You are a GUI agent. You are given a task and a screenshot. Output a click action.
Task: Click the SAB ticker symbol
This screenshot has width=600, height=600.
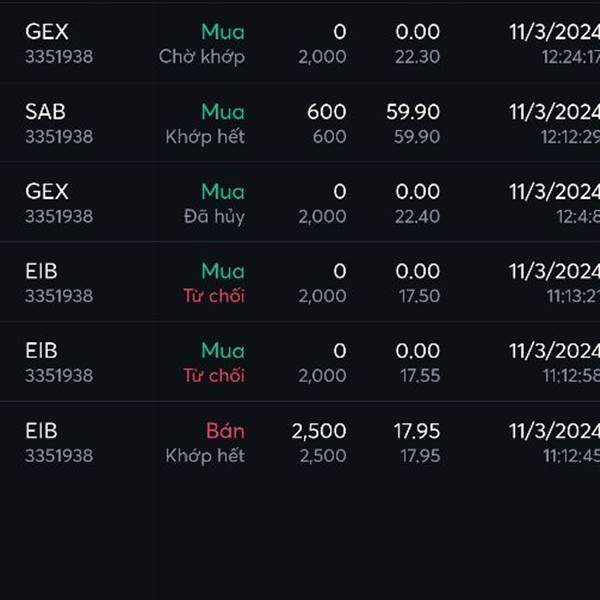pos(46,112)
